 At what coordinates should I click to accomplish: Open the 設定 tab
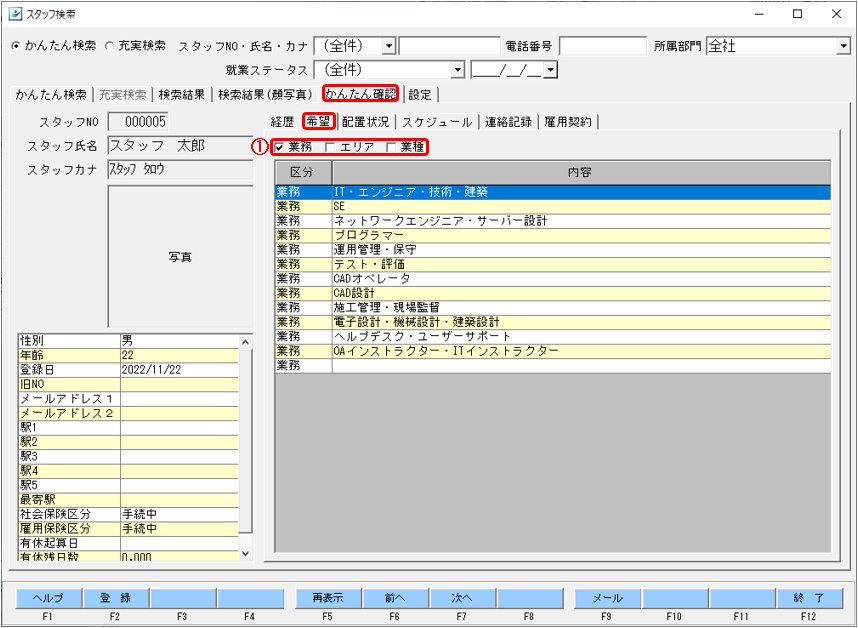(x=420, y=95)
